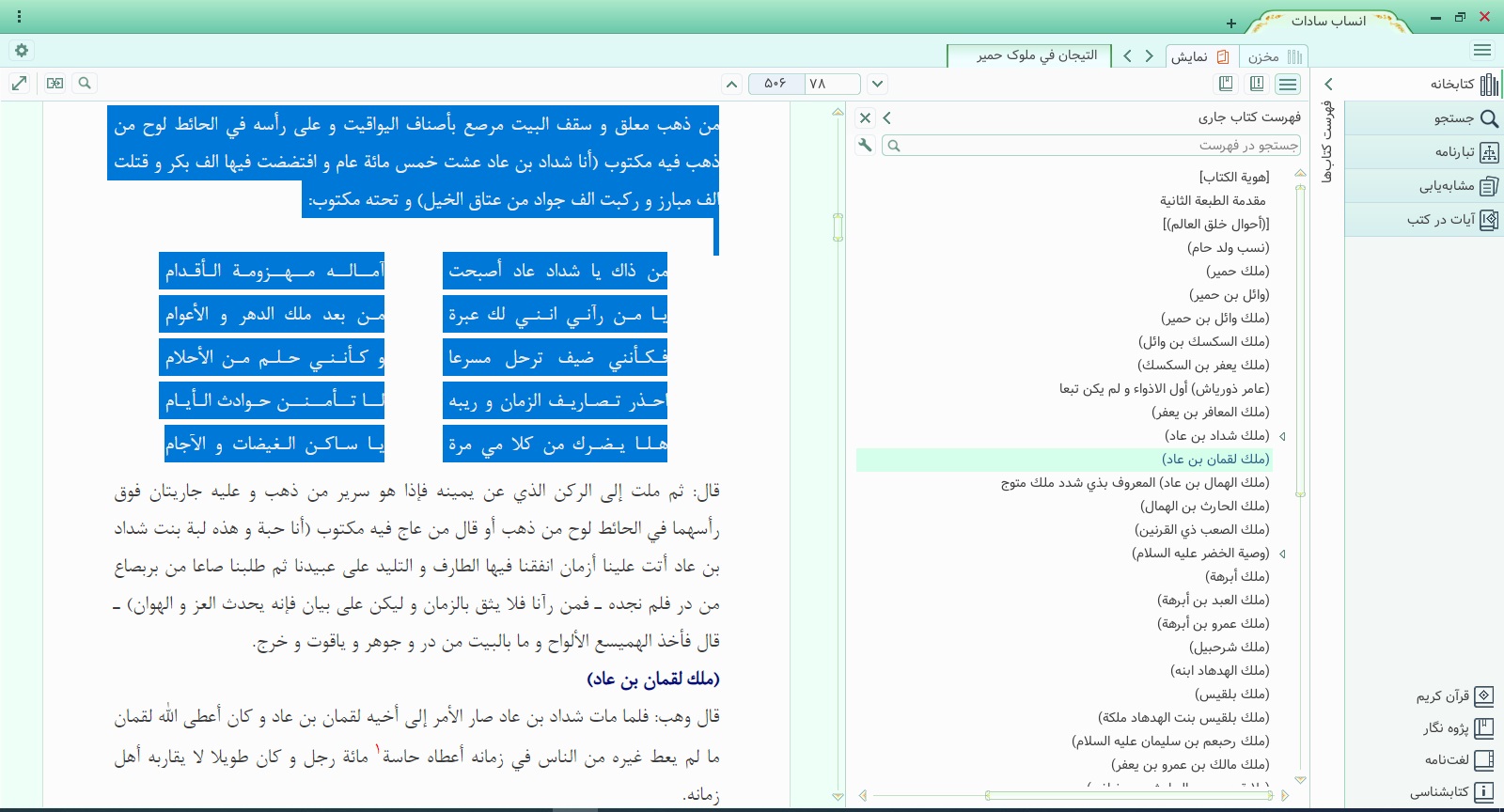Collapse the side navigation with the chevron

[x=1329, y=85]
